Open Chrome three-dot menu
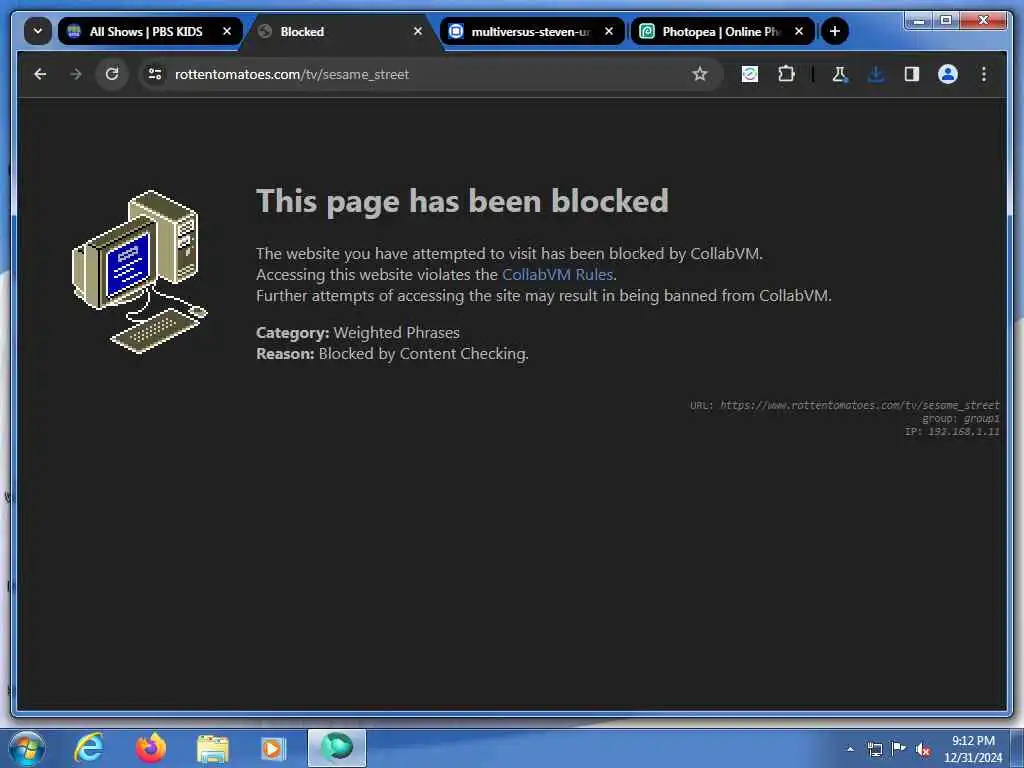The width and height of the screenshot is (1024, 768). click(984, 74)
